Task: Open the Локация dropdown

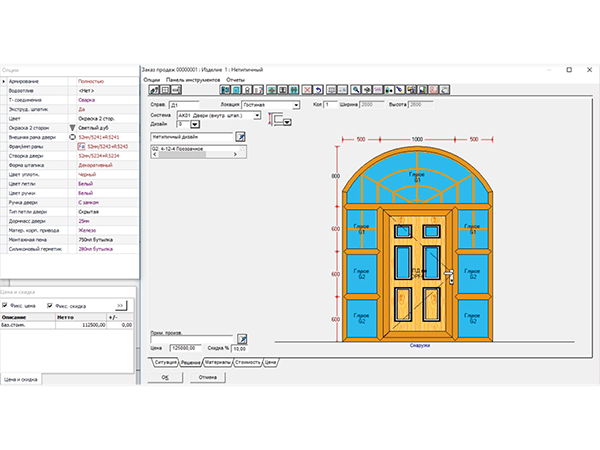Action: [x=296, y=104]
